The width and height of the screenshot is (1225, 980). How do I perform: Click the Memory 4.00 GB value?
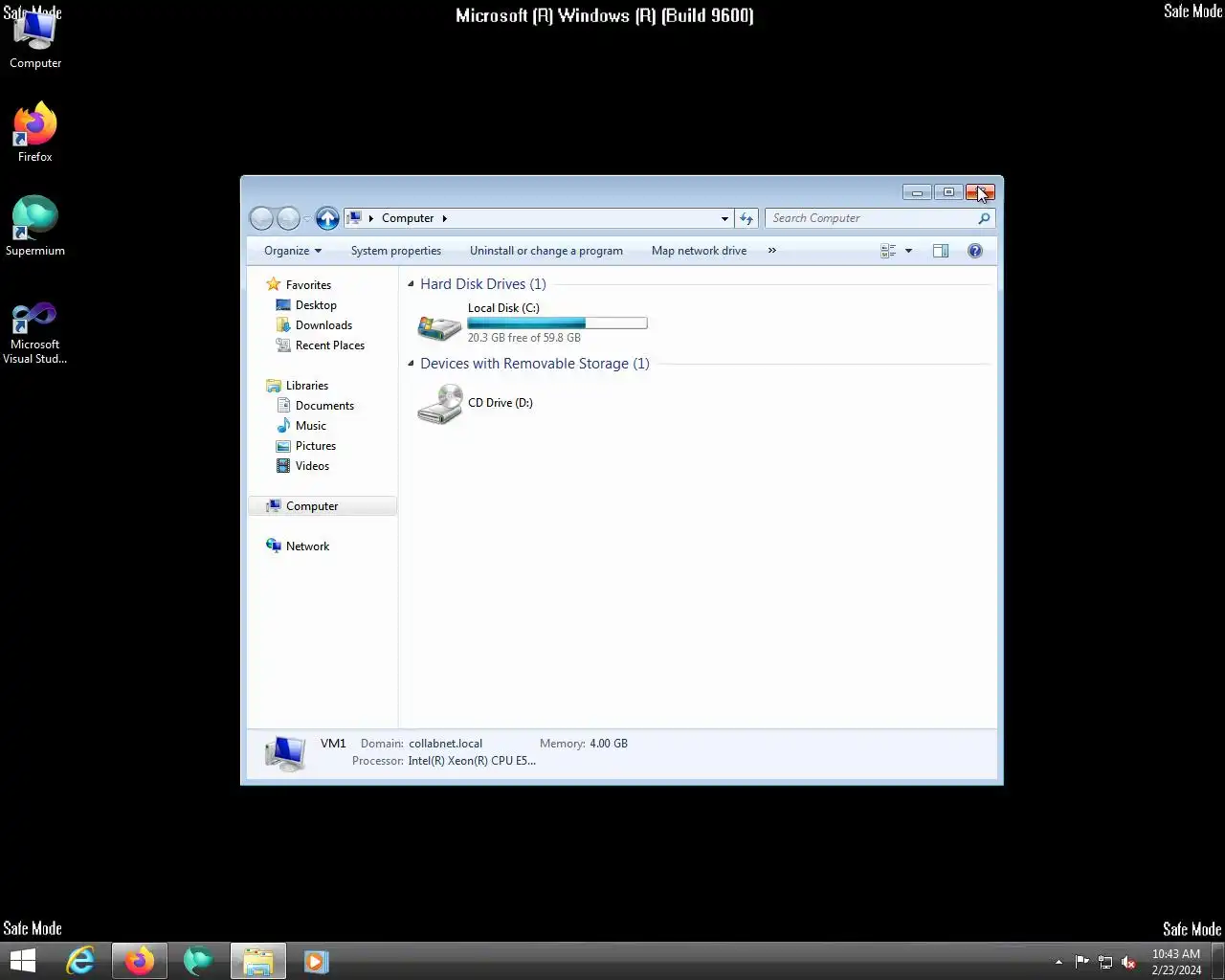click(x=609, y=744)
